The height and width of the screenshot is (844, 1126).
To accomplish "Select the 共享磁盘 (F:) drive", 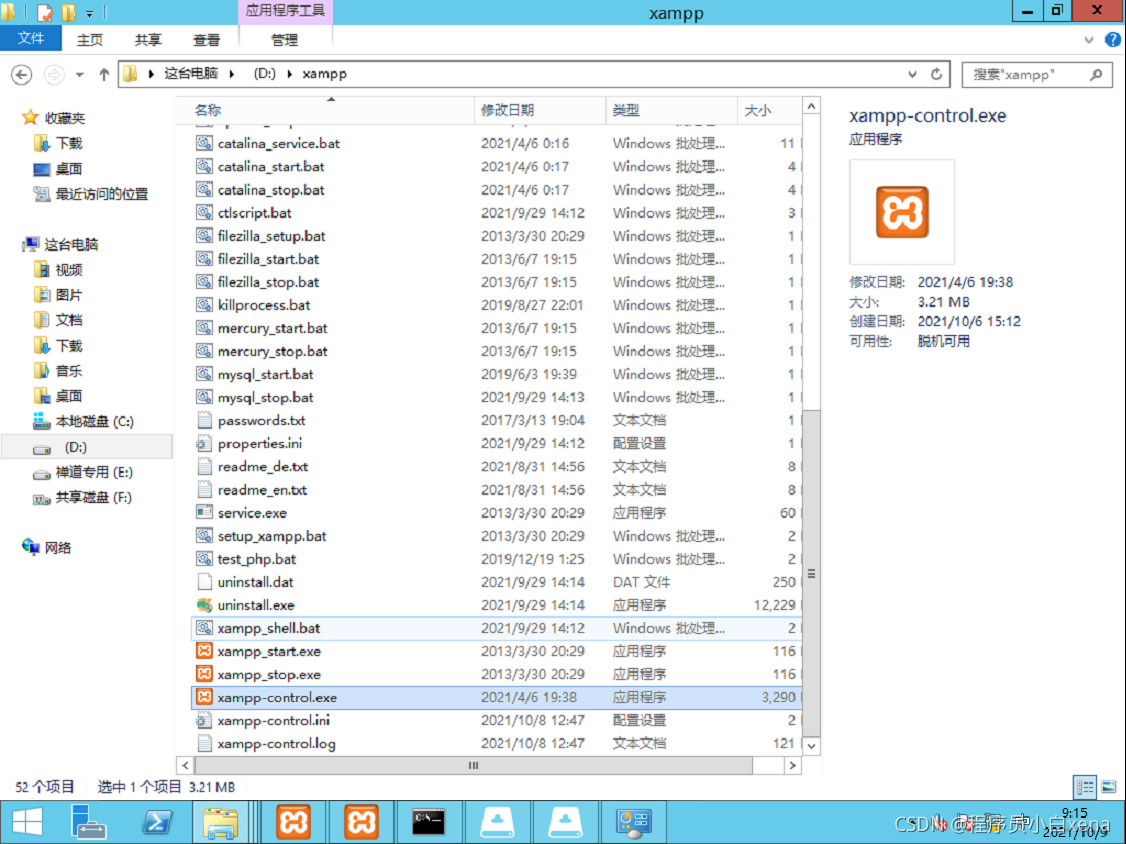I will point(93,497).
